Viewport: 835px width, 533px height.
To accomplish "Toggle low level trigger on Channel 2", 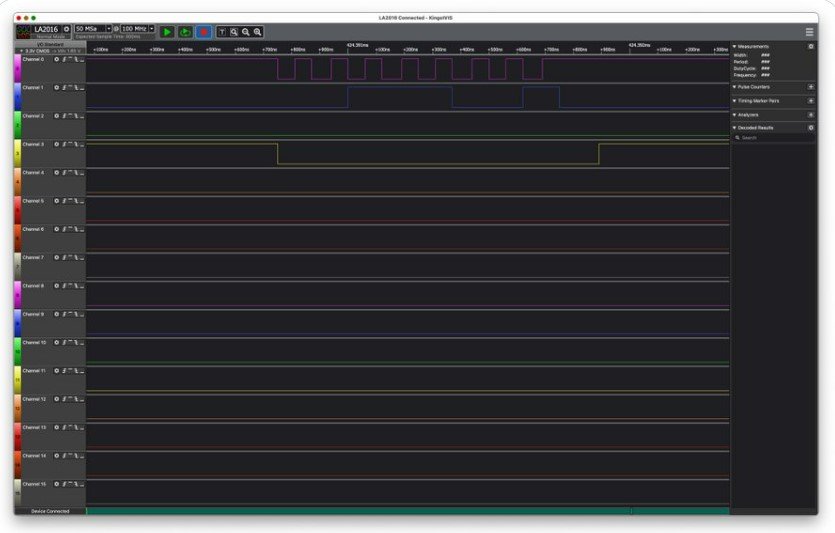I will pos(81,116).
